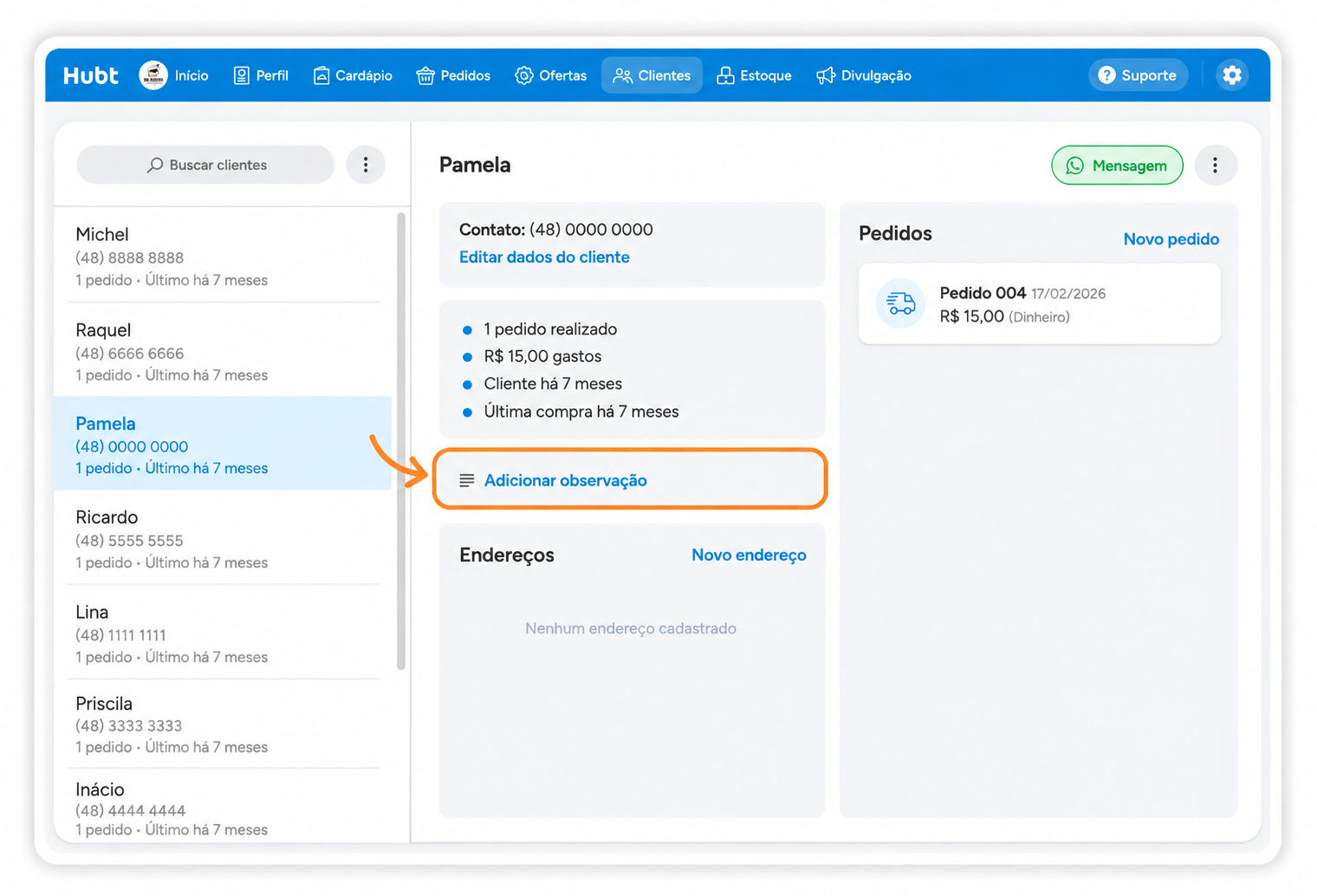The image size is (1317, 896).
Task: Click the 'R$ 15,00 gastos' stat
Action: point(542,356)
